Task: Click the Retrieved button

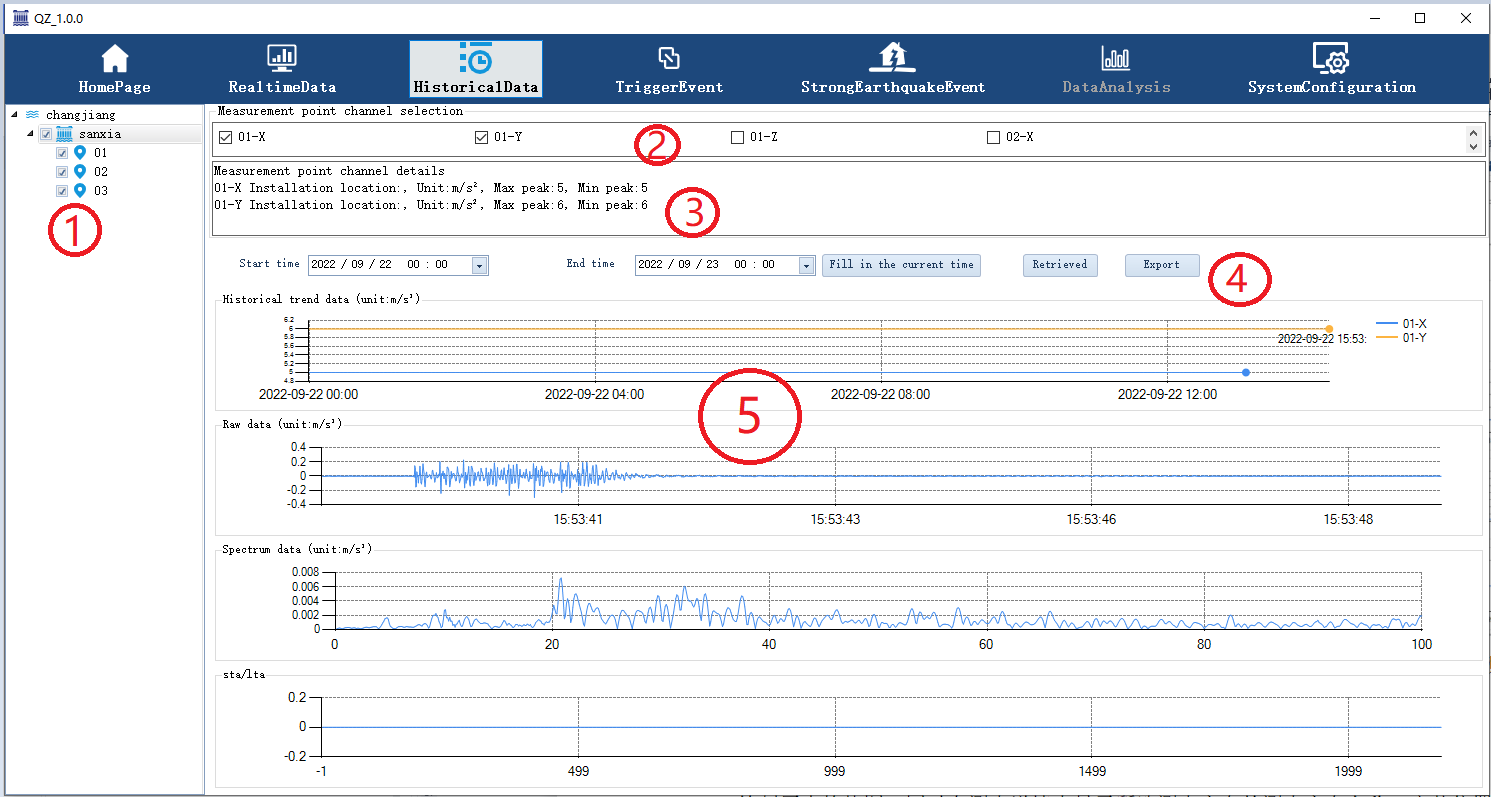Action: (1060, 265)
